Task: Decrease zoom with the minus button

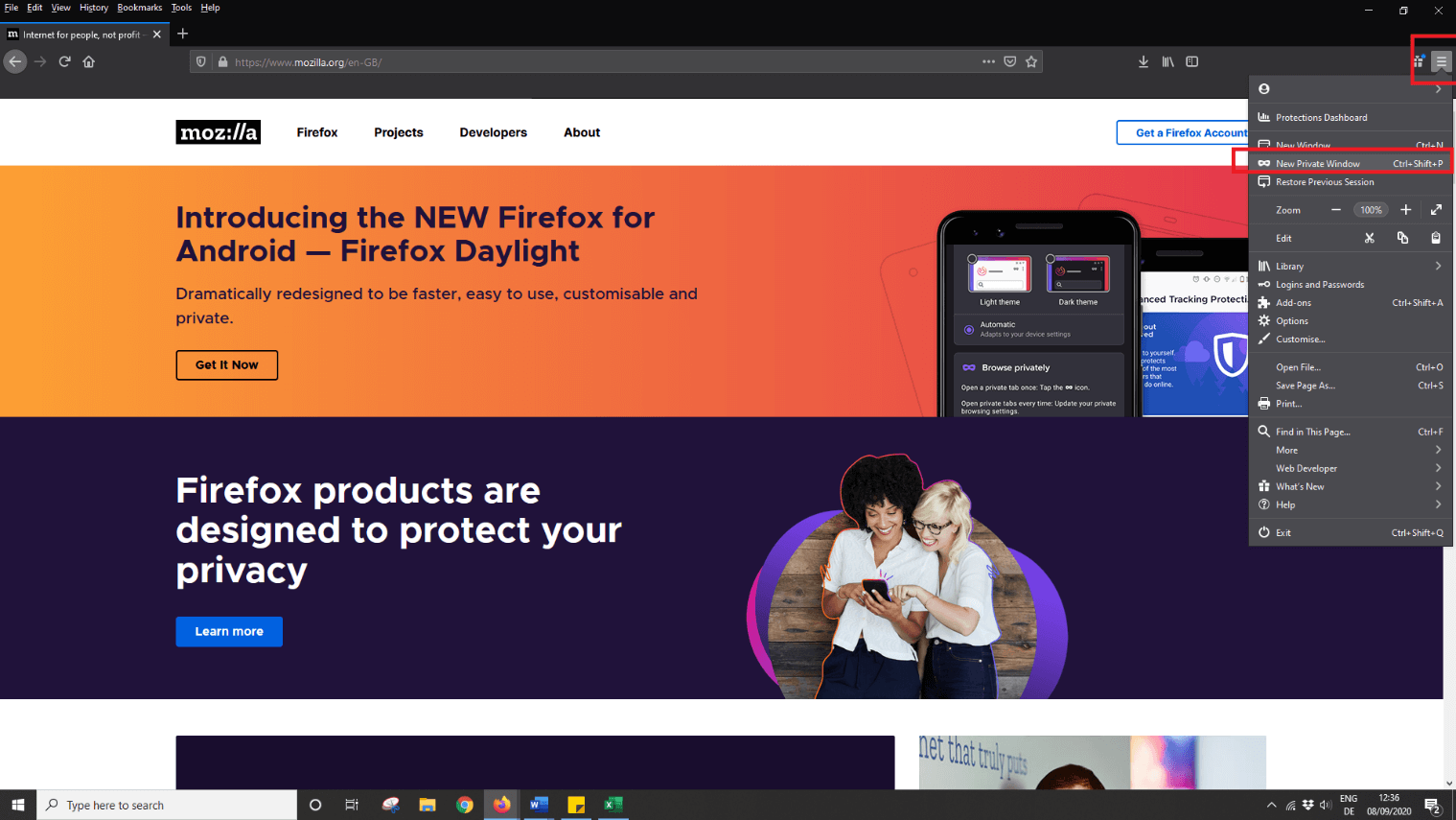Action: coord(1335,210)
